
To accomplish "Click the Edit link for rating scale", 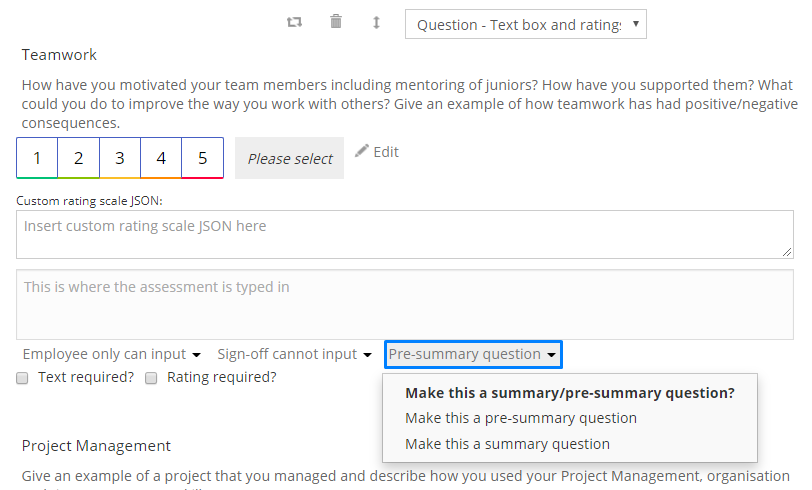I will click(386, 152).
